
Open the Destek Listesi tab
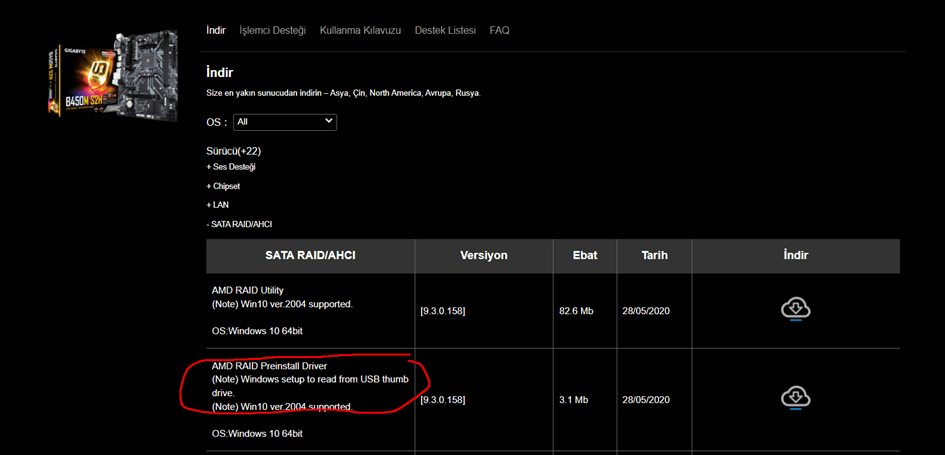click(445, 30)
